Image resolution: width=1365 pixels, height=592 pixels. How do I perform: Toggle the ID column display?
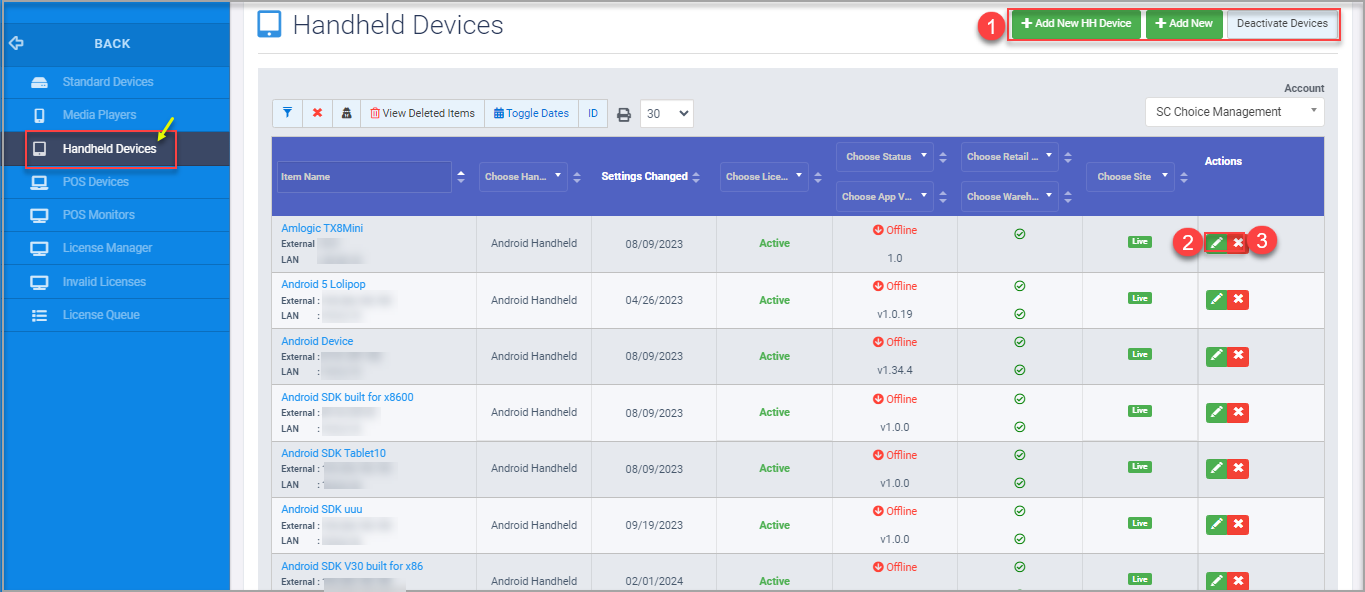point(593,113)
